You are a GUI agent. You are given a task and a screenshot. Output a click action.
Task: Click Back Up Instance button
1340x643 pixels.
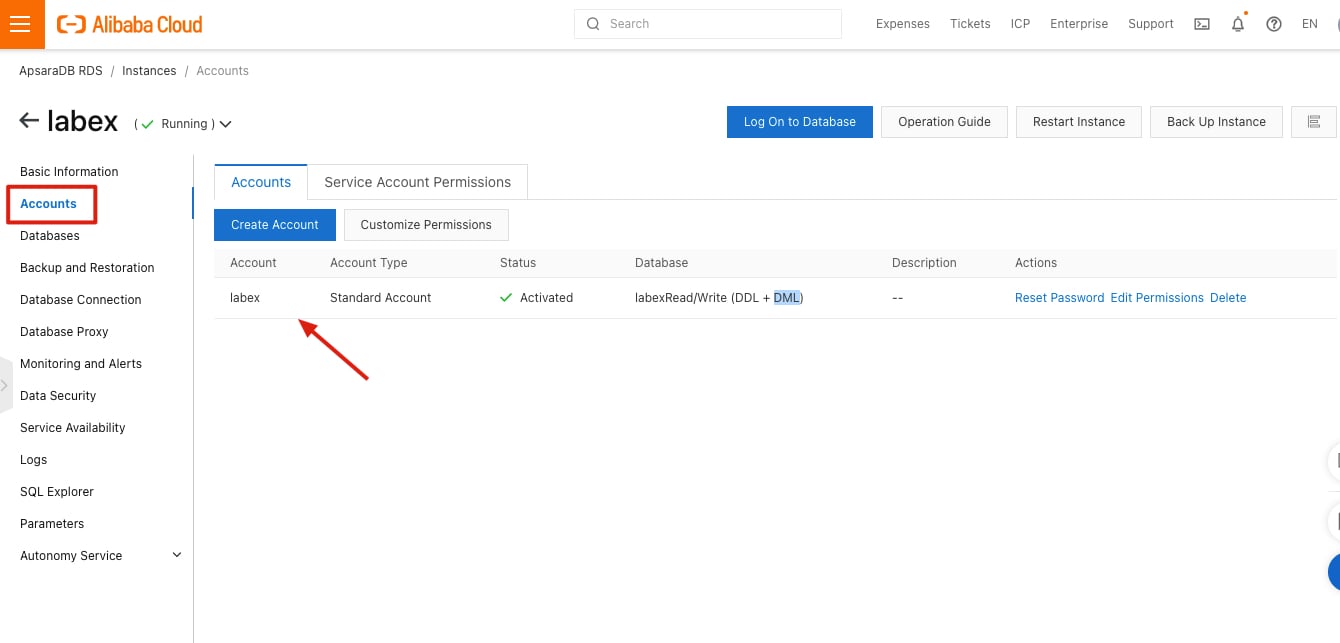[x=1216, y=122]
